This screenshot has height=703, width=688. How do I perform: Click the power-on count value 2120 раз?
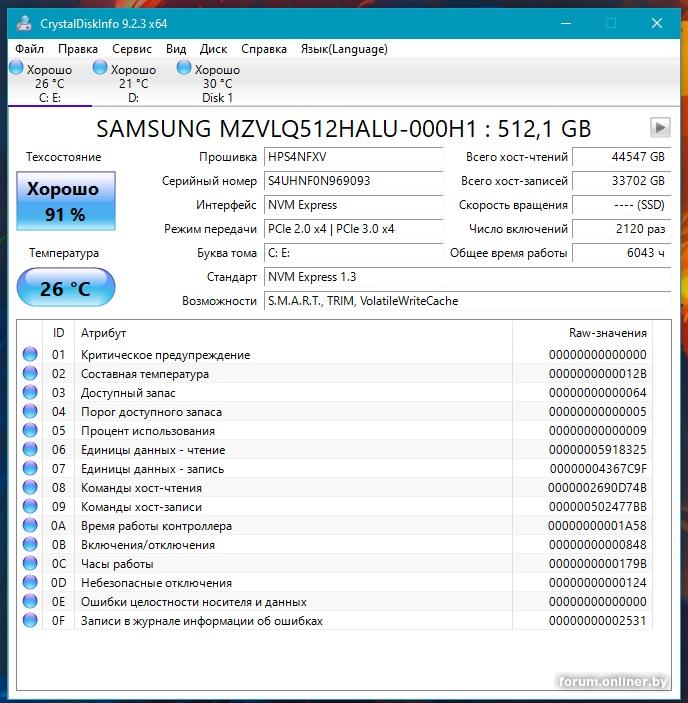pos(622,229)
